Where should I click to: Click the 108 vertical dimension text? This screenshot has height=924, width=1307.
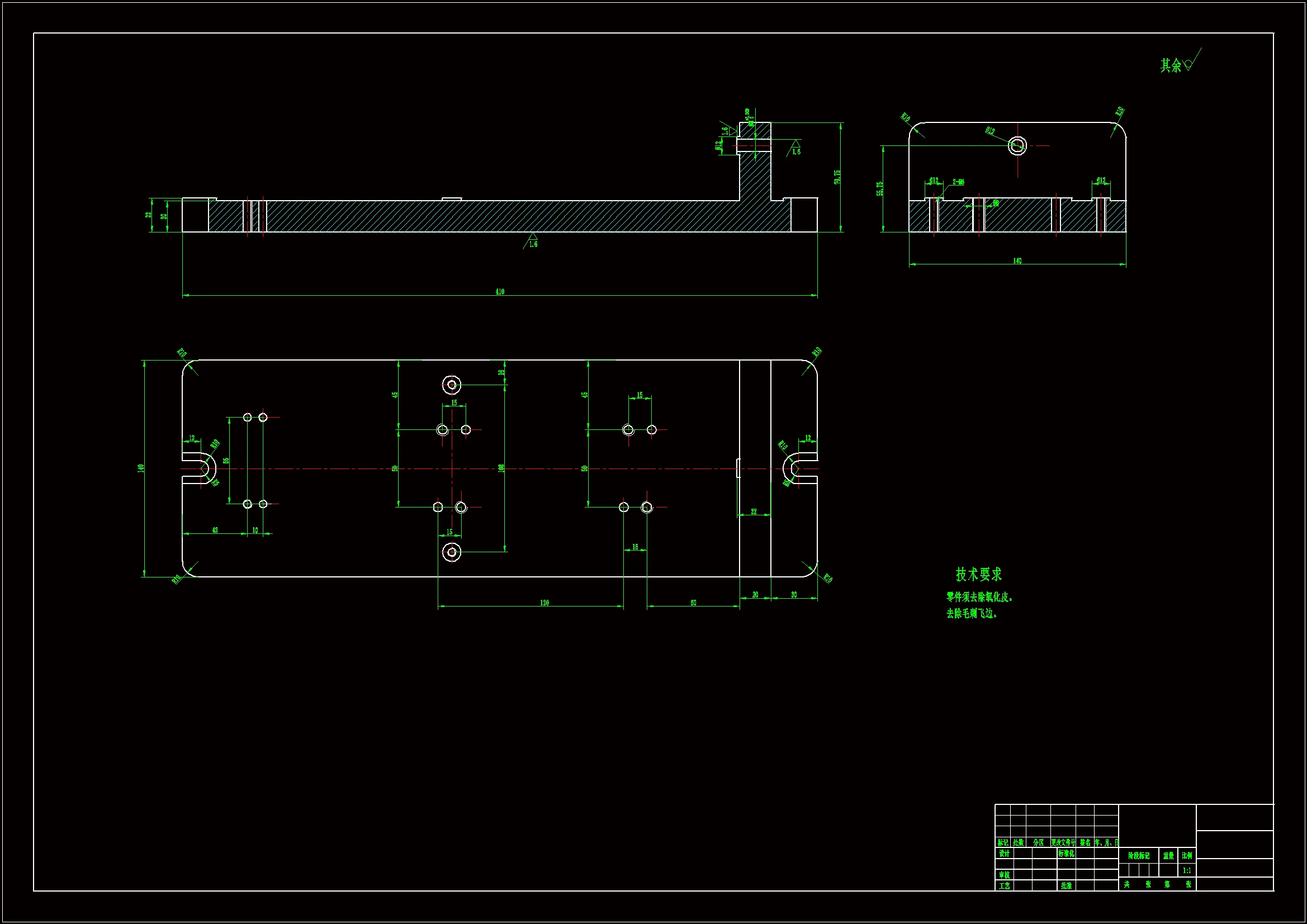[x=501, y=468]
